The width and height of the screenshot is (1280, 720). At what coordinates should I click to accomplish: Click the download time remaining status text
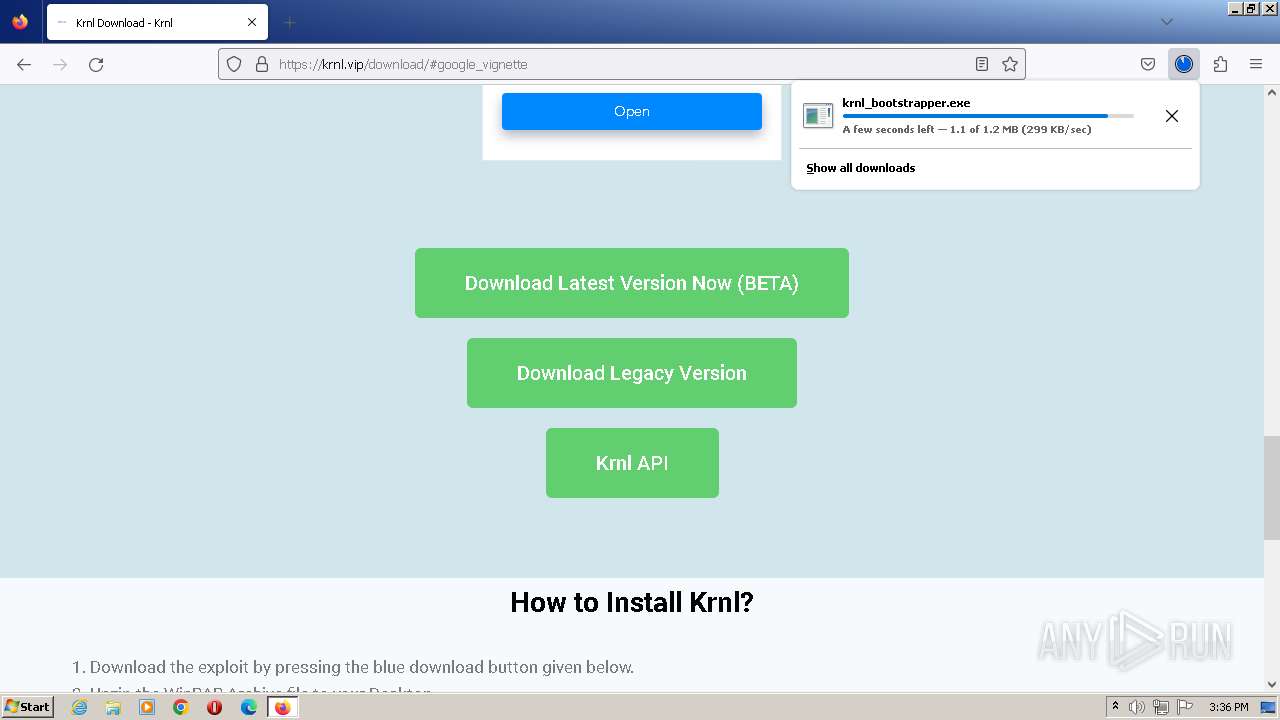(967, 130)
